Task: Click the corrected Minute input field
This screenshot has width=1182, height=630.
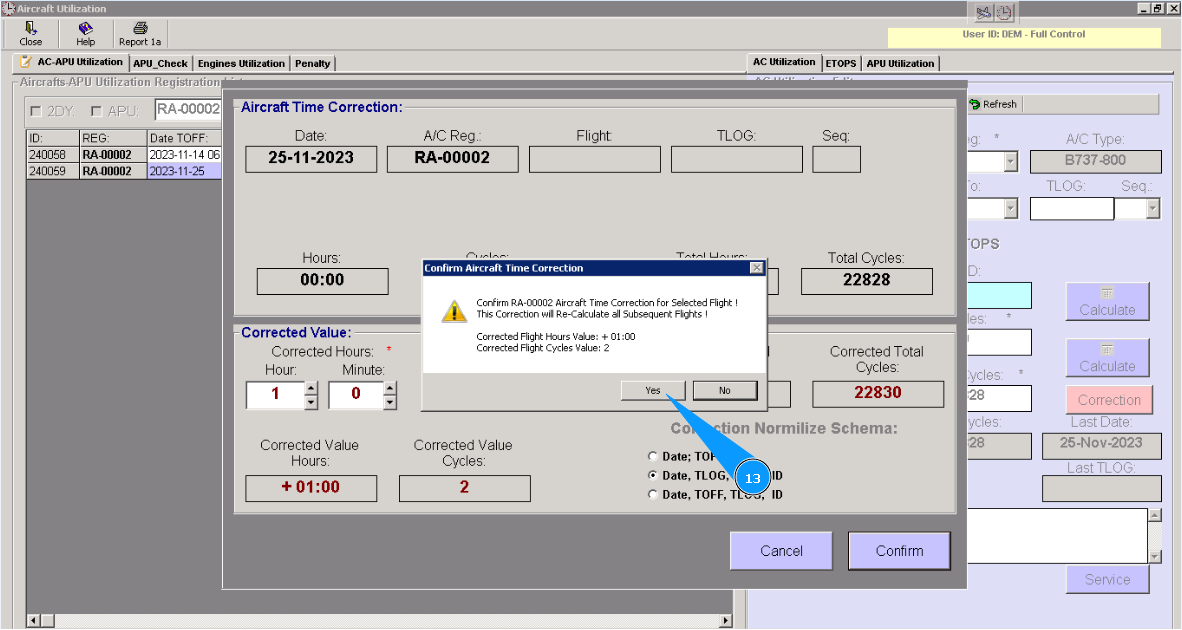Action: click(x=355, y=395)
